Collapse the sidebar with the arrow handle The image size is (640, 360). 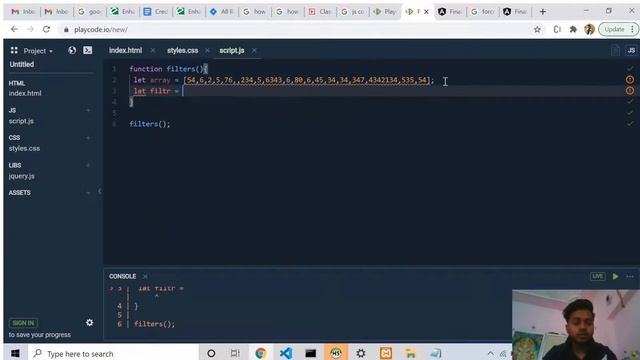point(100,191)
